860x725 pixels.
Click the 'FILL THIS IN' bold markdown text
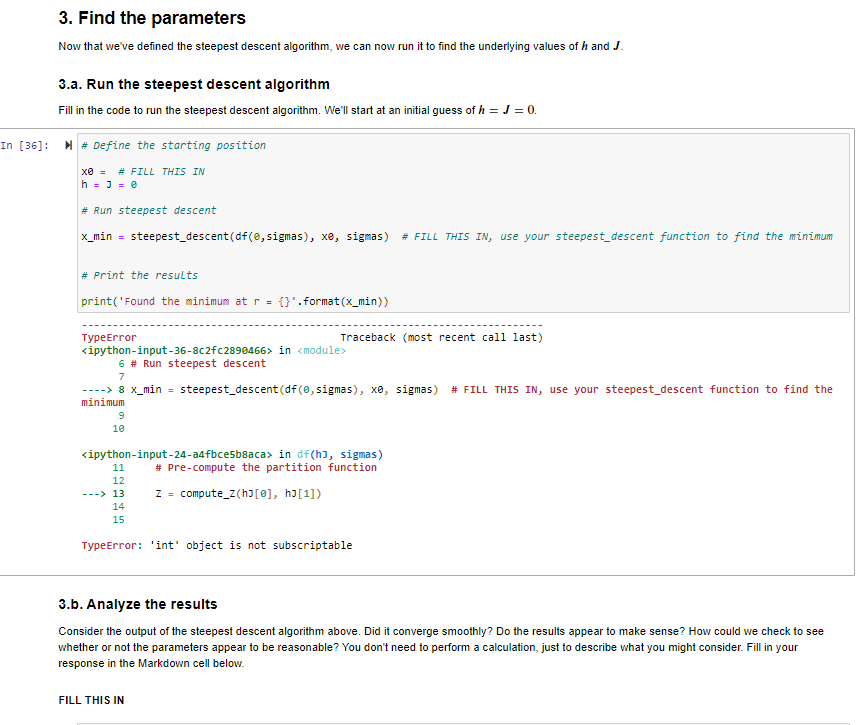[x=91, y=700]
